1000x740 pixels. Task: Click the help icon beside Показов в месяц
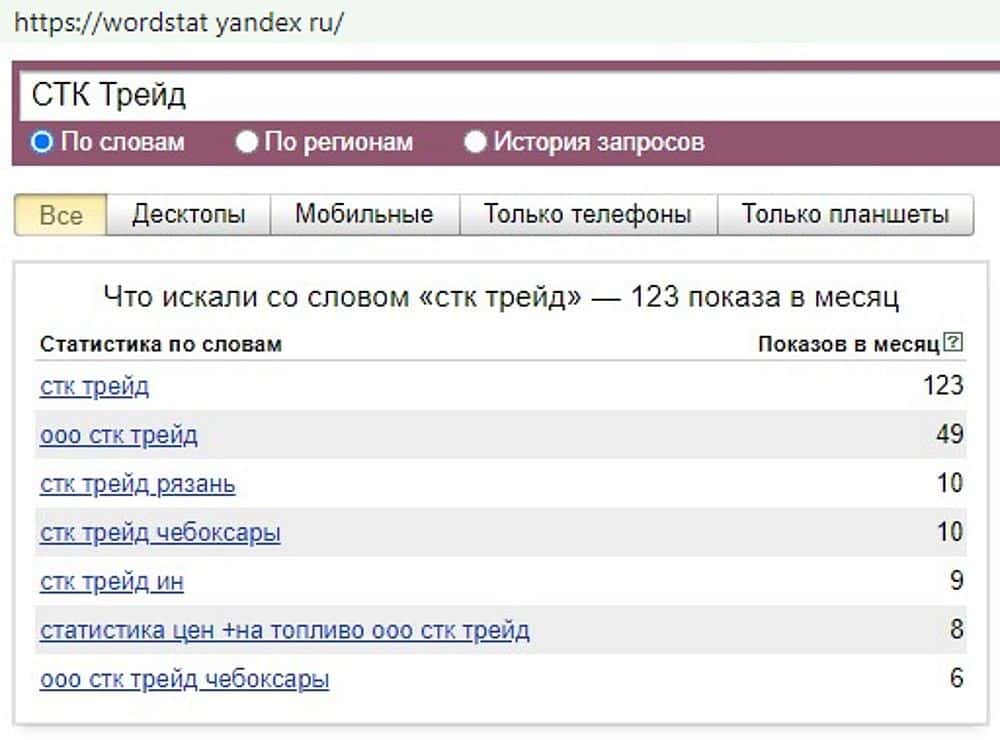click(953, 344)
